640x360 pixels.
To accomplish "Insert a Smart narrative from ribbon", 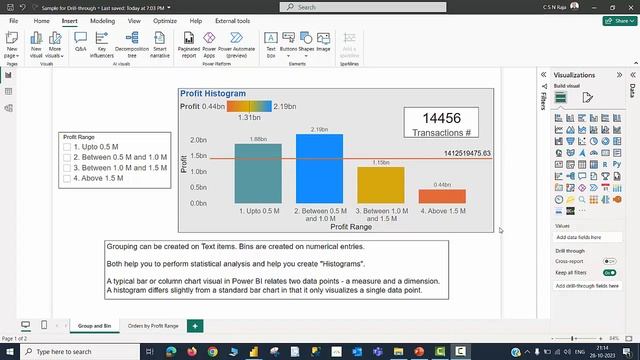I will (160, 45).
